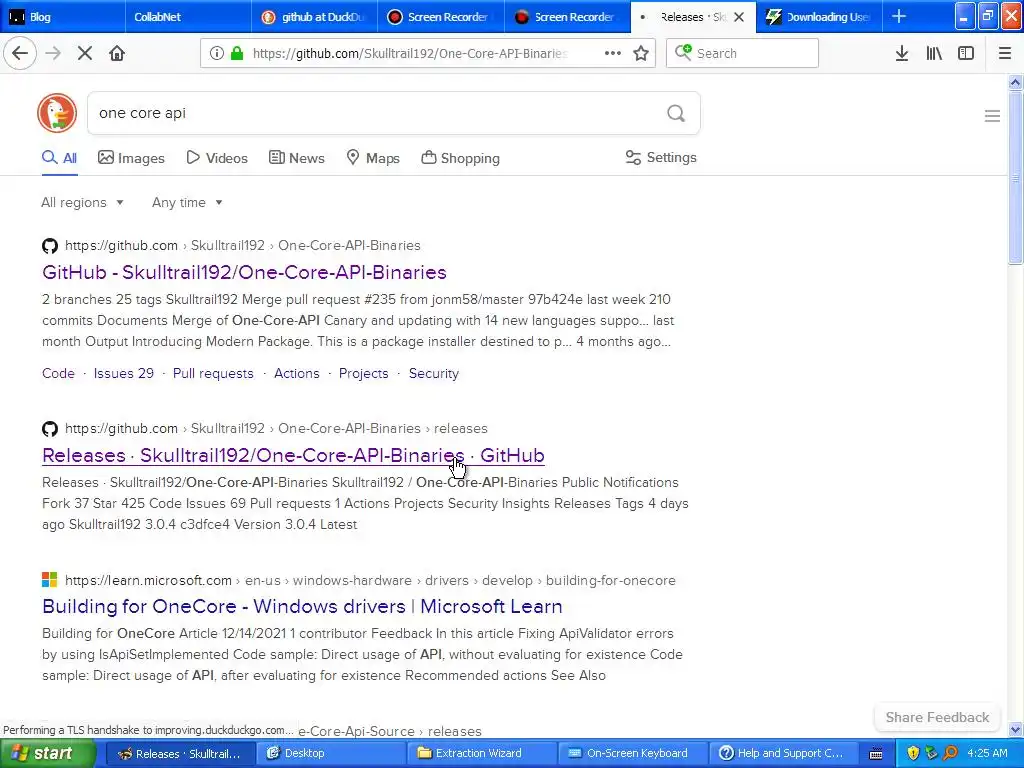Open the Issues 29 sublink

coord(123,374)
